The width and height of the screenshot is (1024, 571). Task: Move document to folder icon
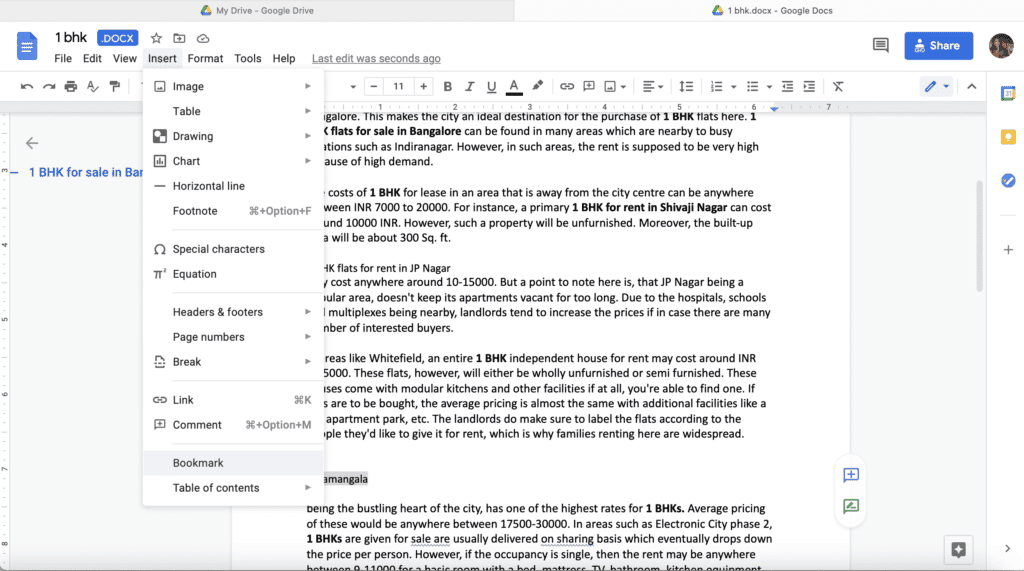[x=179, y=39]
